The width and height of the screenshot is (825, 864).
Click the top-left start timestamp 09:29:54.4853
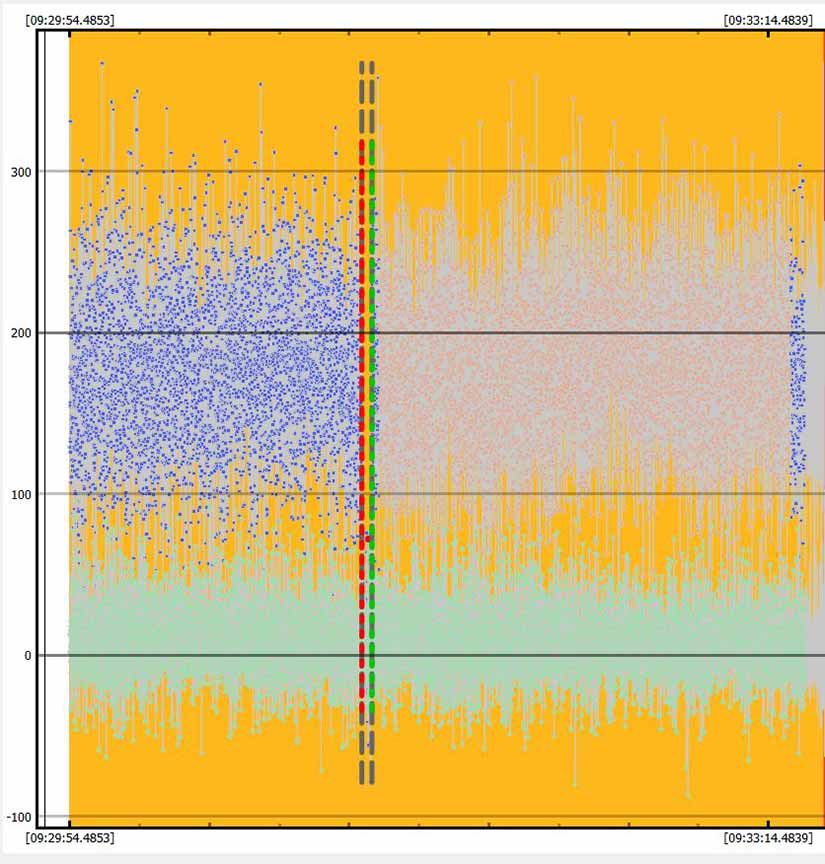[70, 20]
